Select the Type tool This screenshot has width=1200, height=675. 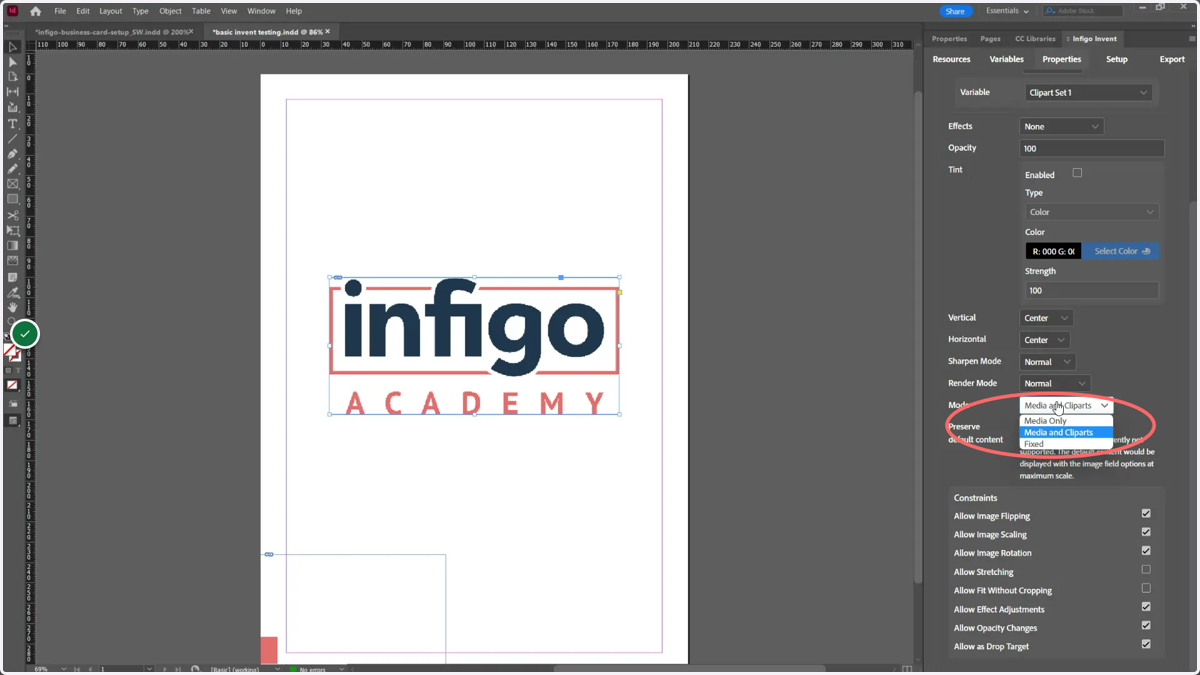(x=13, y=124)
